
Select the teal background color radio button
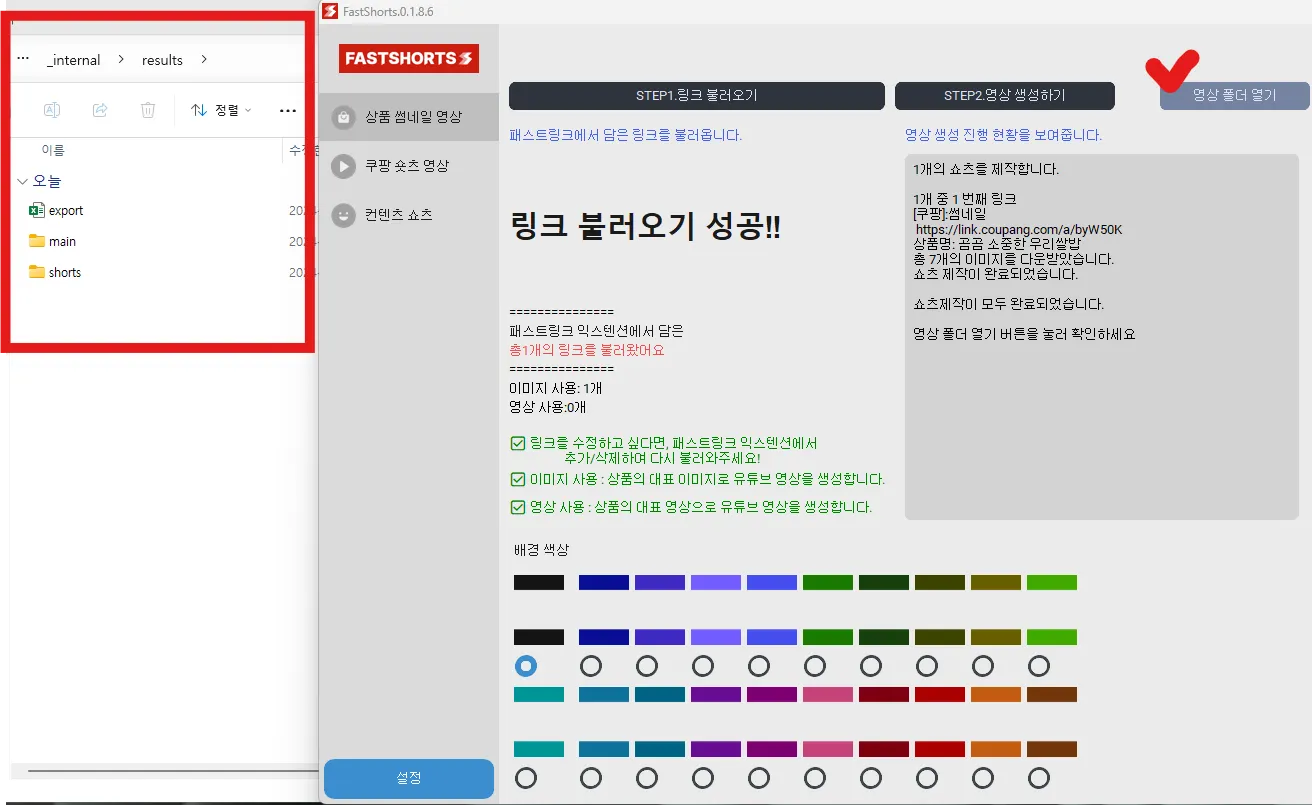click(x=526, y=778)
